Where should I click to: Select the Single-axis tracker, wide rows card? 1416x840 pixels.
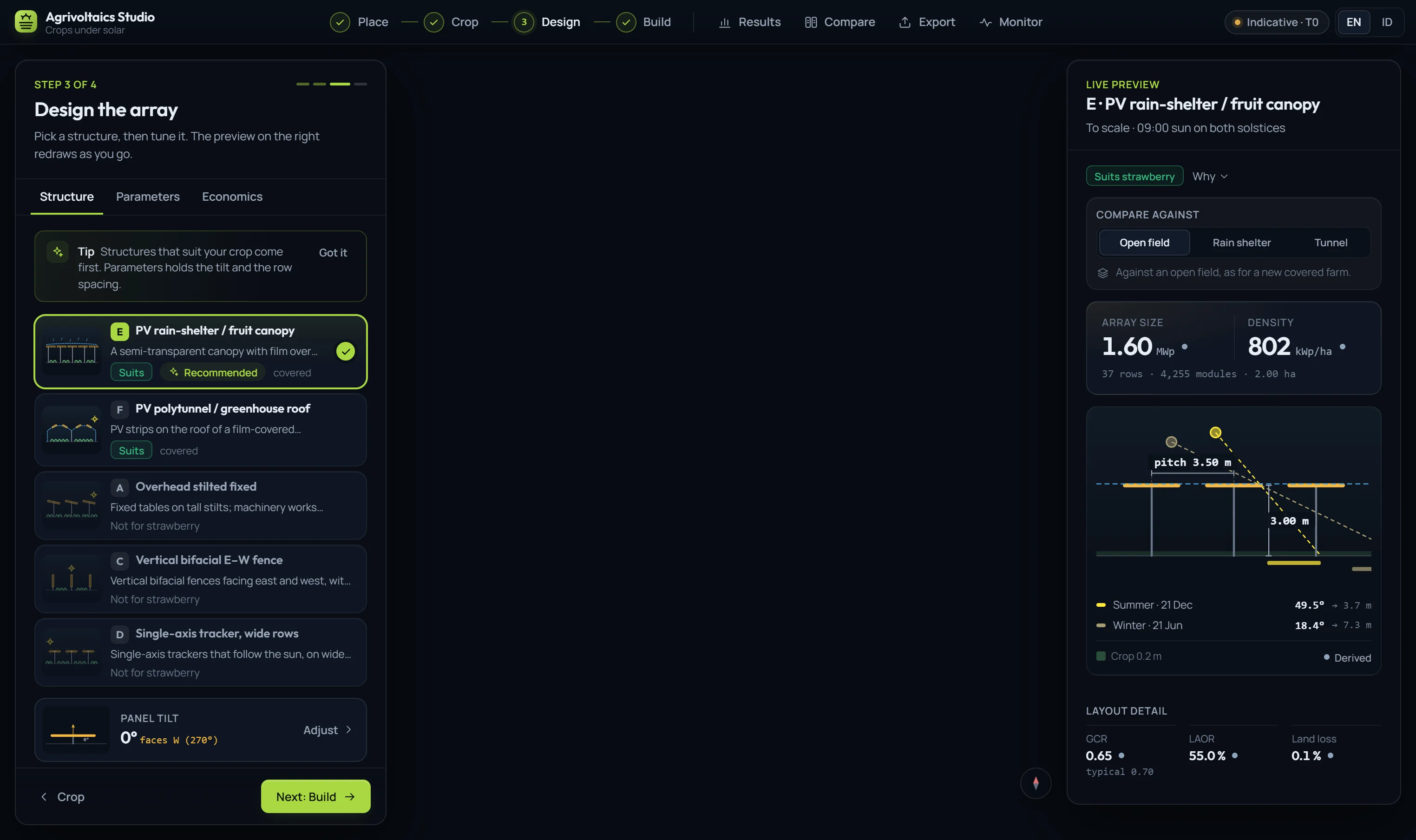coord(200,652)
